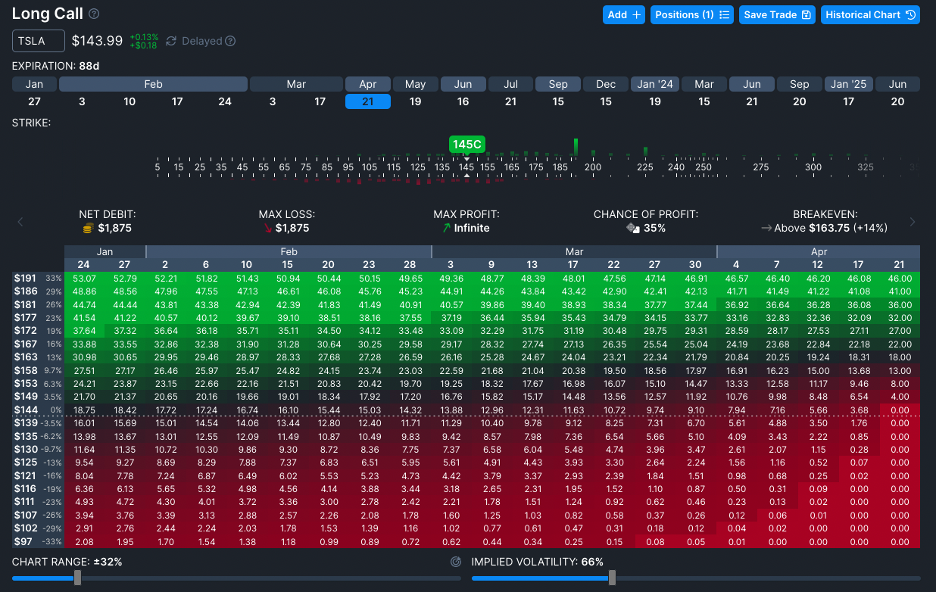
Task: Click cell value 2.08 in $97 row
Action: [x=84, y=542]
